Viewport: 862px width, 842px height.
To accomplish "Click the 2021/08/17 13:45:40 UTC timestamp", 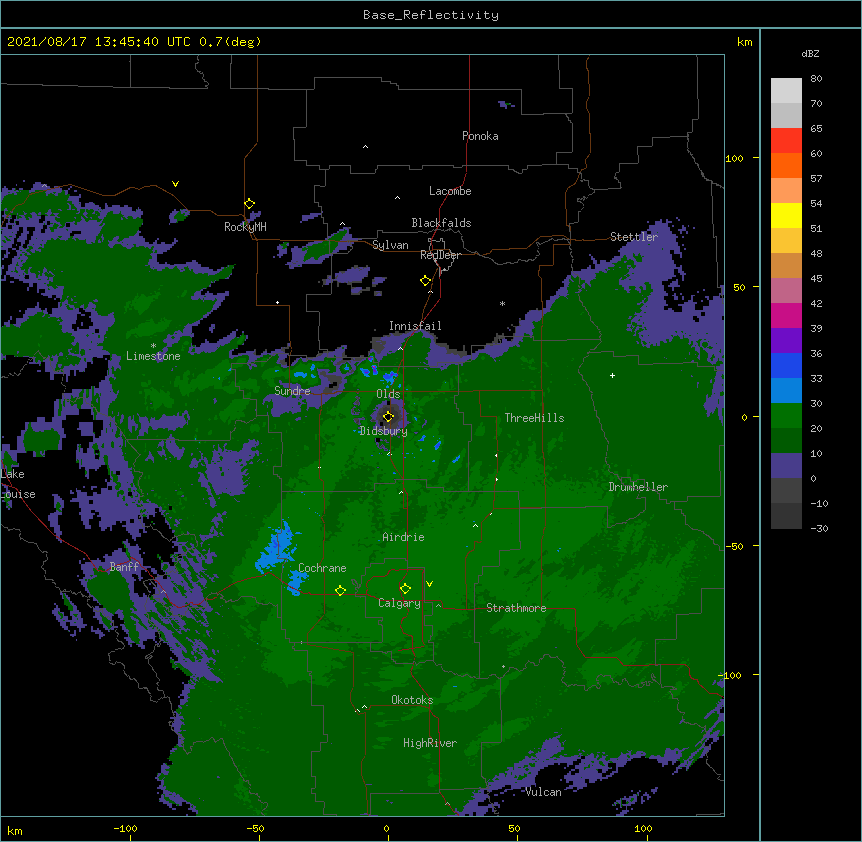I will point(98,42).
